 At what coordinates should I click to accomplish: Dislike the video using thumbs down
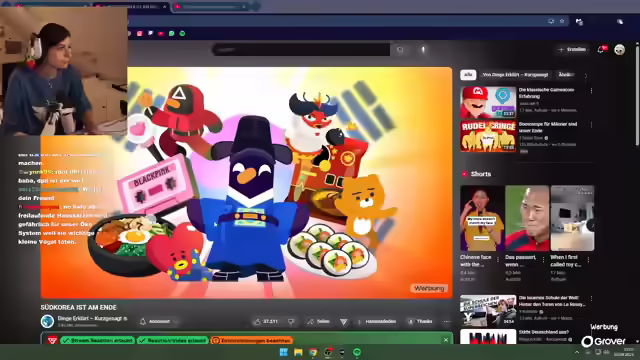tap(291, 322)
